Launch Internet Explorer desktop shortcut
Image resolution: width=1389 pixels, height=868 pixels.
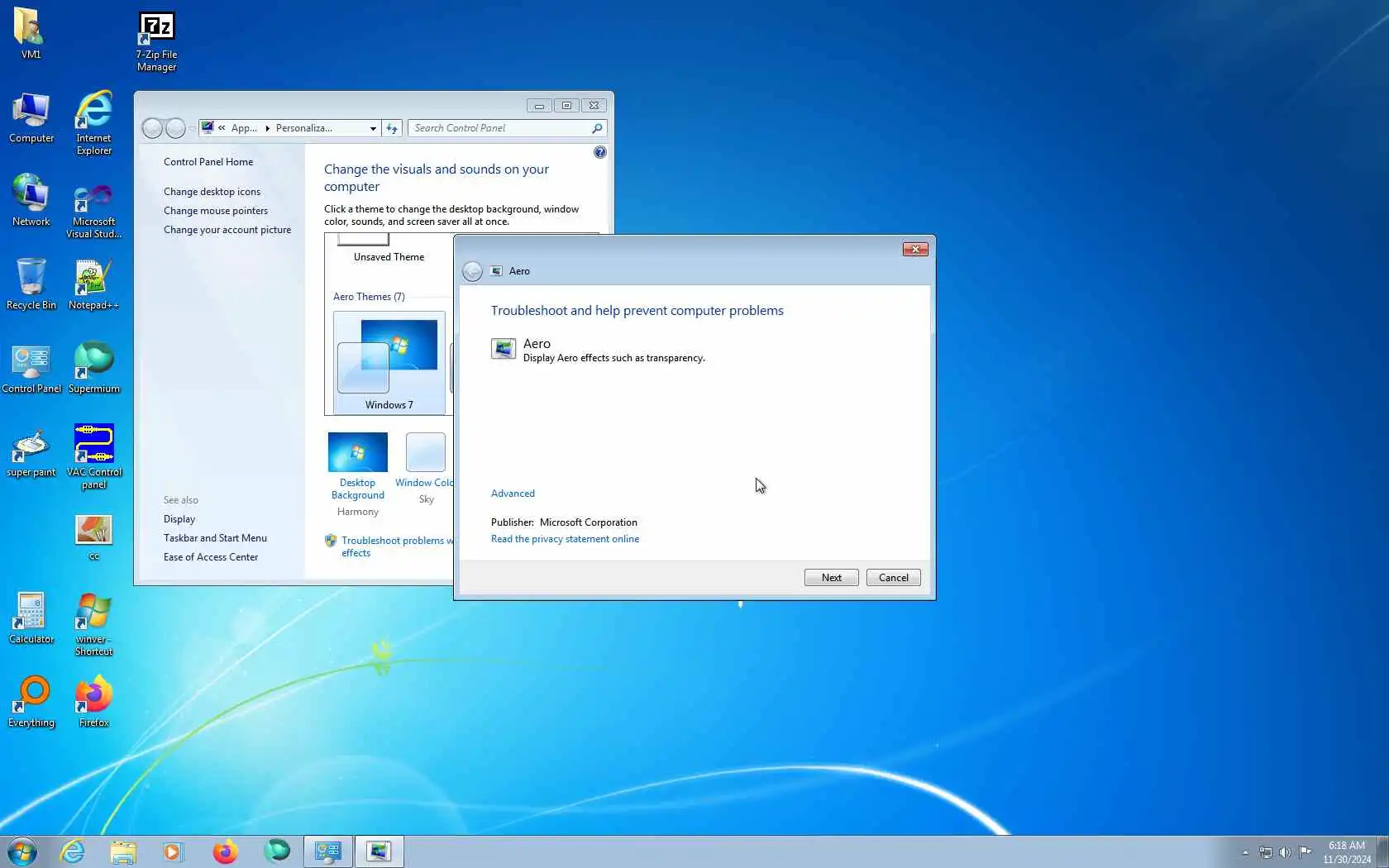(x=94, y=122)
